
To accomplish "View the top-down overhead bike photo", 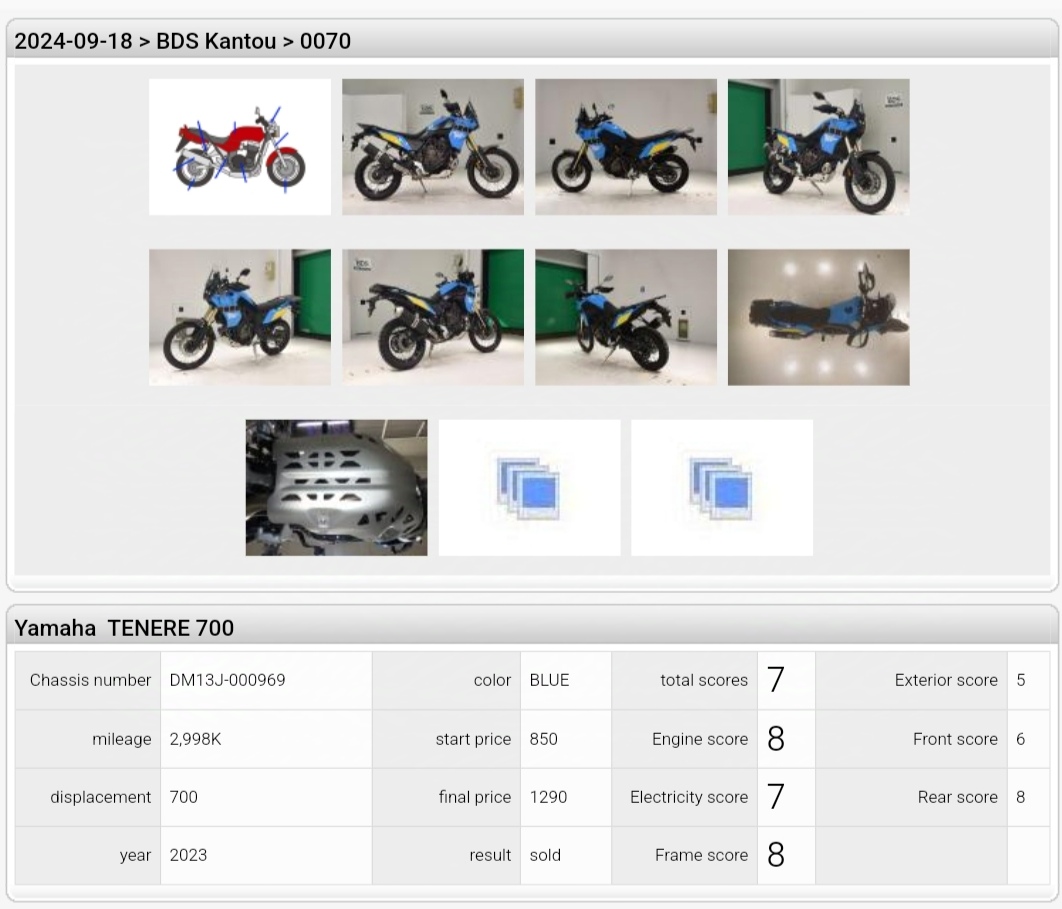I will click(x=818, y=317).
